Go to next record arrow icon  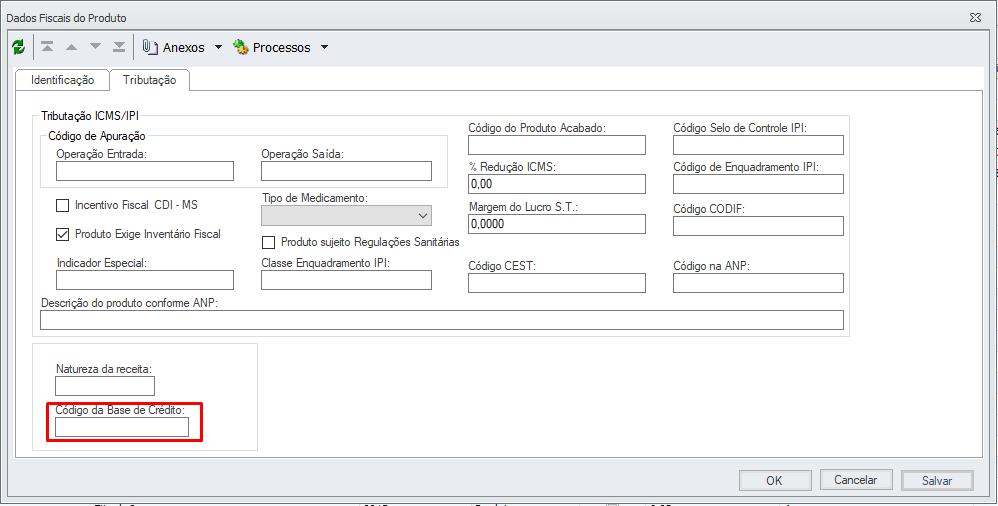[x=95, y=47]
